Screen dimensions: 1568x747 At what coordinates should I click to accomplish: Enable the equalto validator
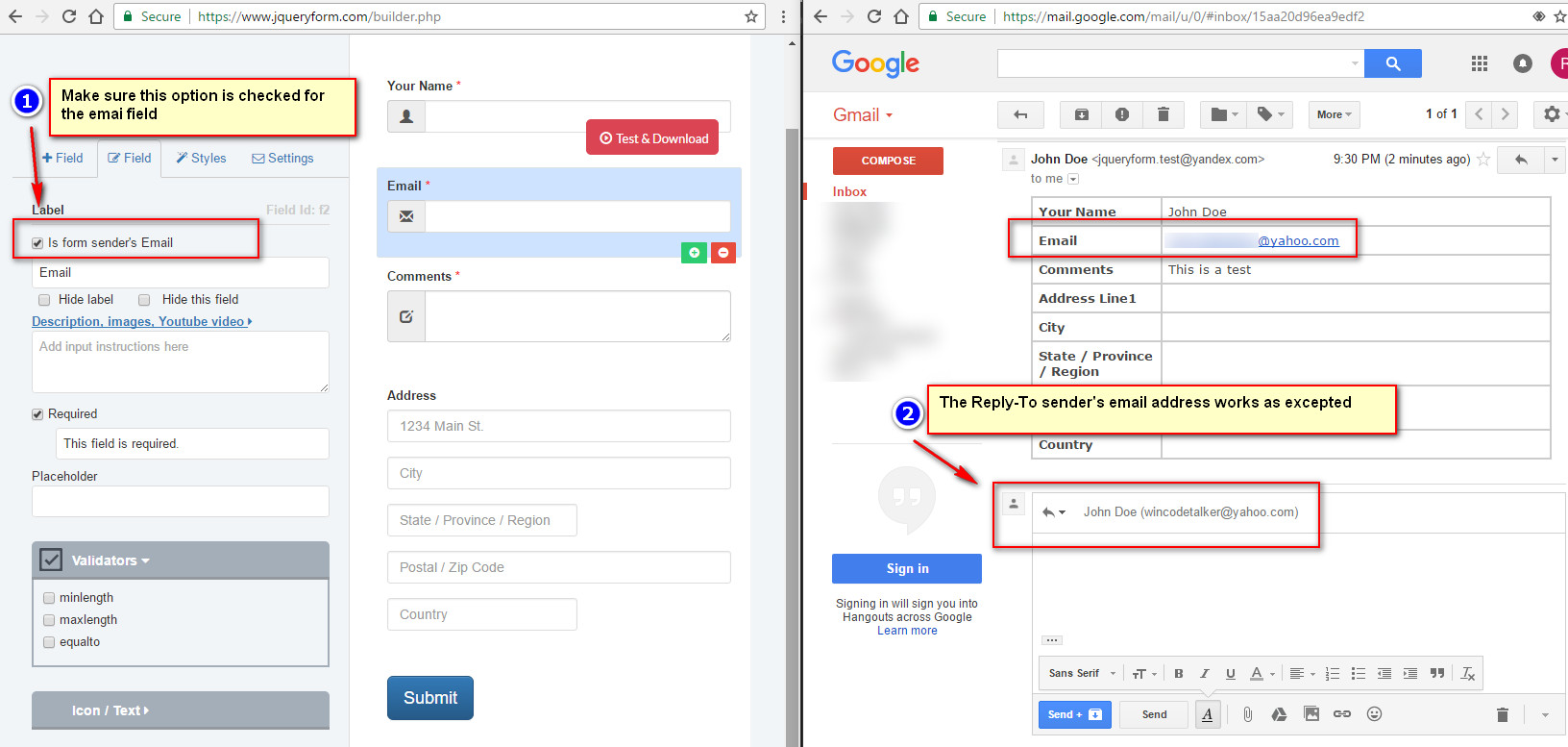click(x=49, y=642)
